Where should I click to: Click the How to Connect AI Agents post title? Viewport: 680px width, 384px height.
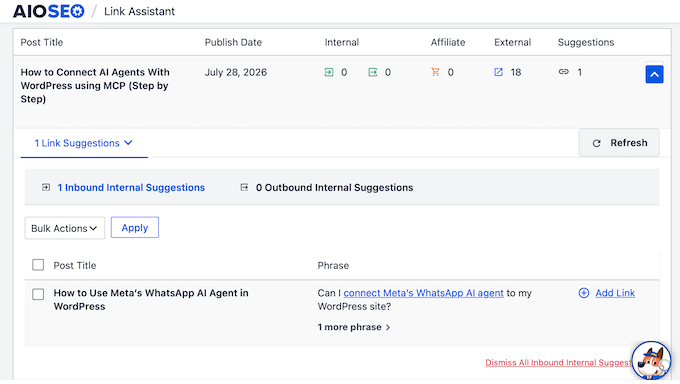[95, 85]
